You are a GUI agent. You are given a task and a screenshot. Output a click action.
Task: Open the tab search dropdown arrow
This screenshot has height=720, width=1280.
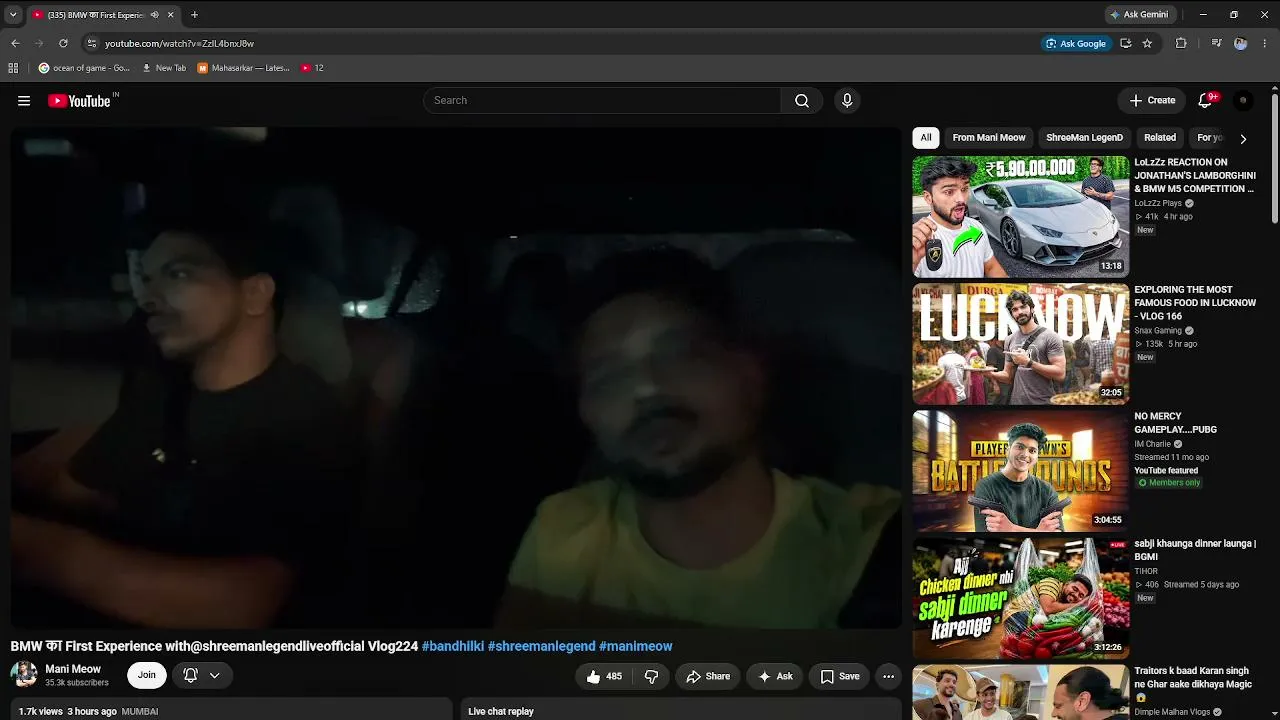pos(13,15)
